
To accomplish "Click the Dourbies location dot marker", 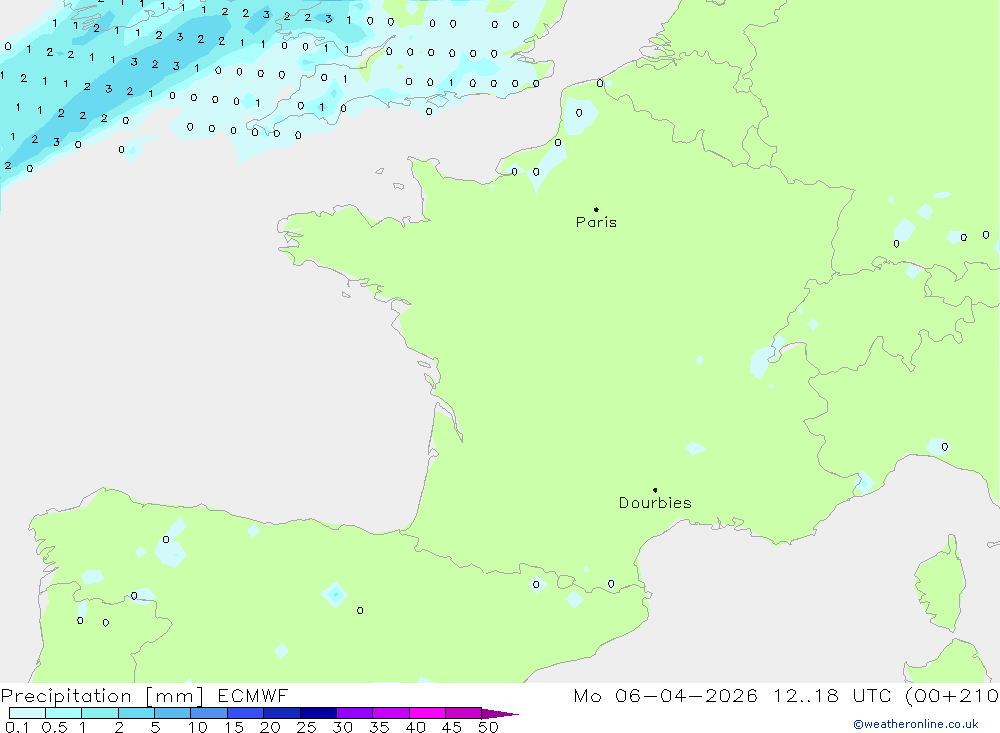I will click(655, 490).
